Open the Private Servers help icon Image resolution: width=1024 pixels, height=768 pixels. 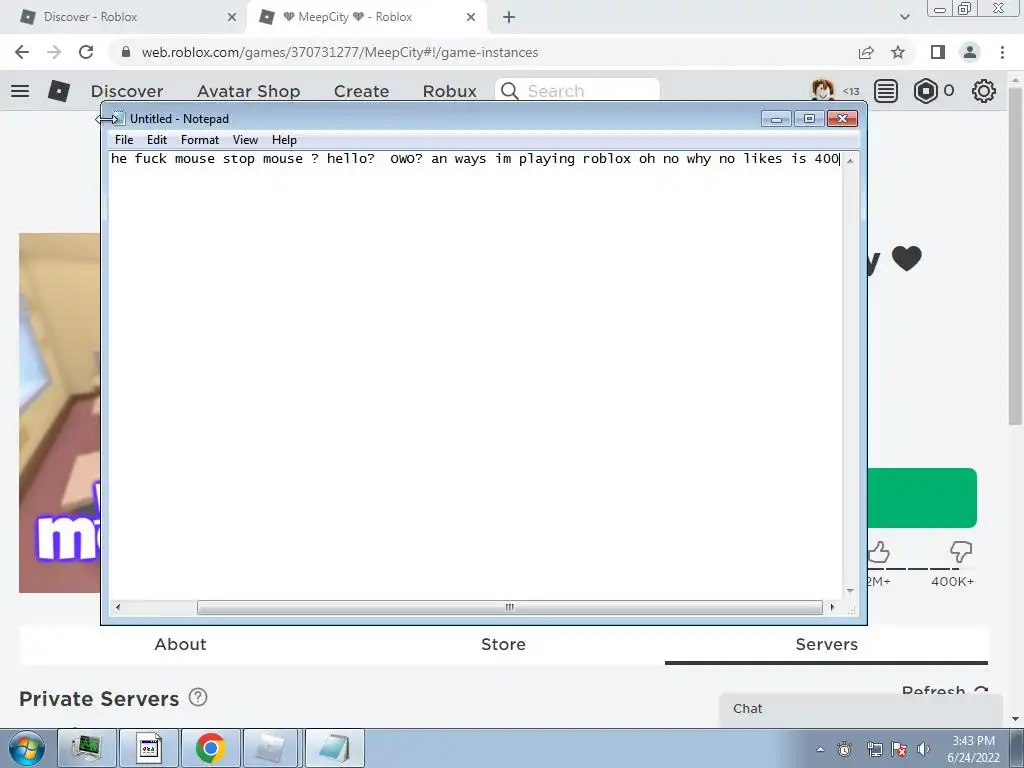[x=198, y=697]
